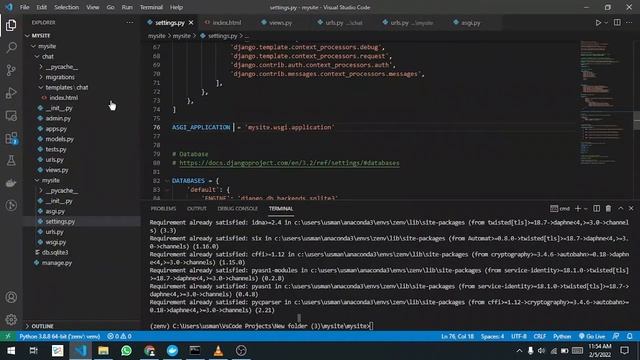Switch to the OUTPUT panel tab
The width and height of the screenshot is (640, 360).
click(197, 209)
